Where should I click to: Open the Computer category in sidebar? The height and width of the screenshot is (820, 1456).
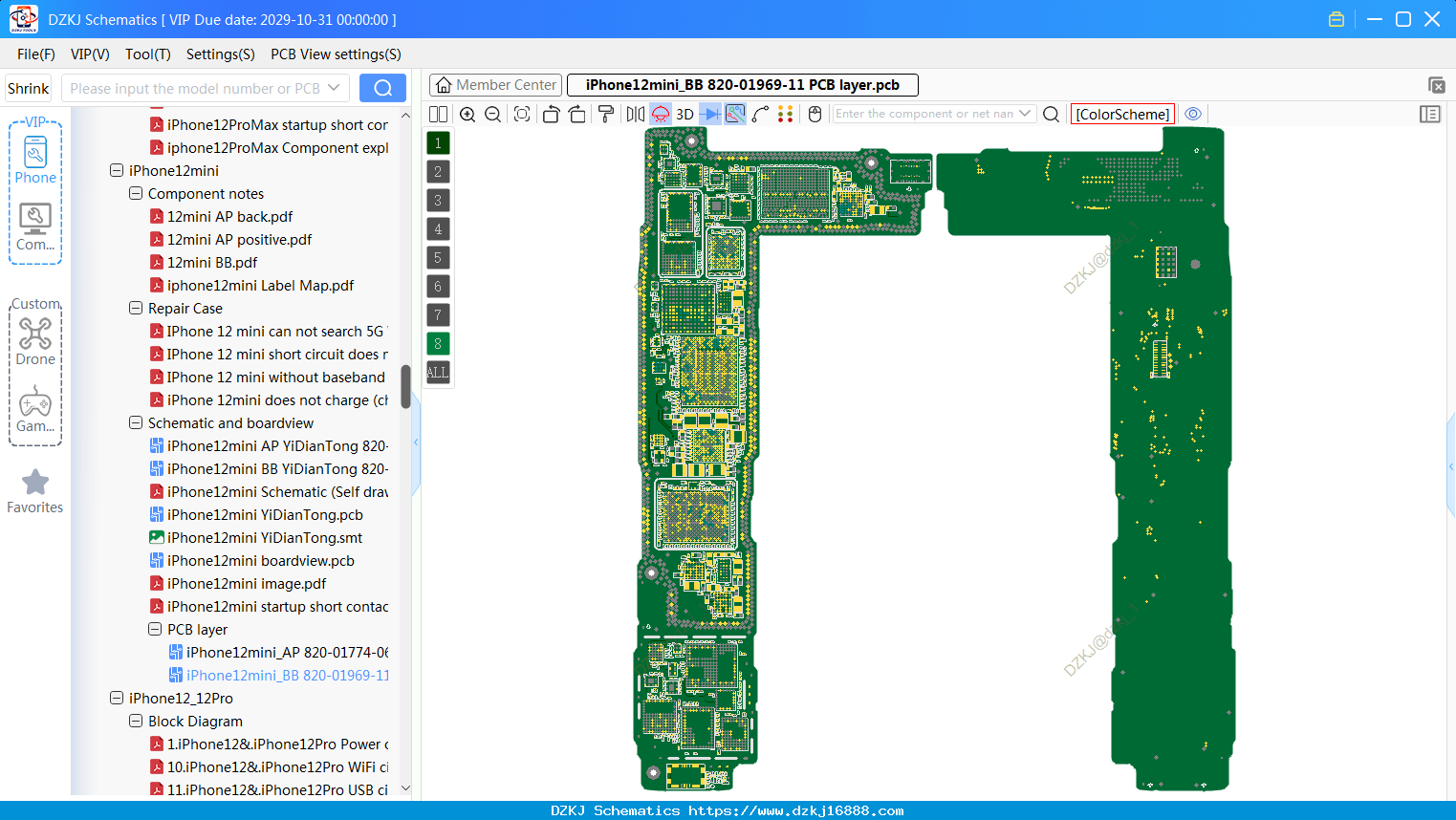[35, 227]
